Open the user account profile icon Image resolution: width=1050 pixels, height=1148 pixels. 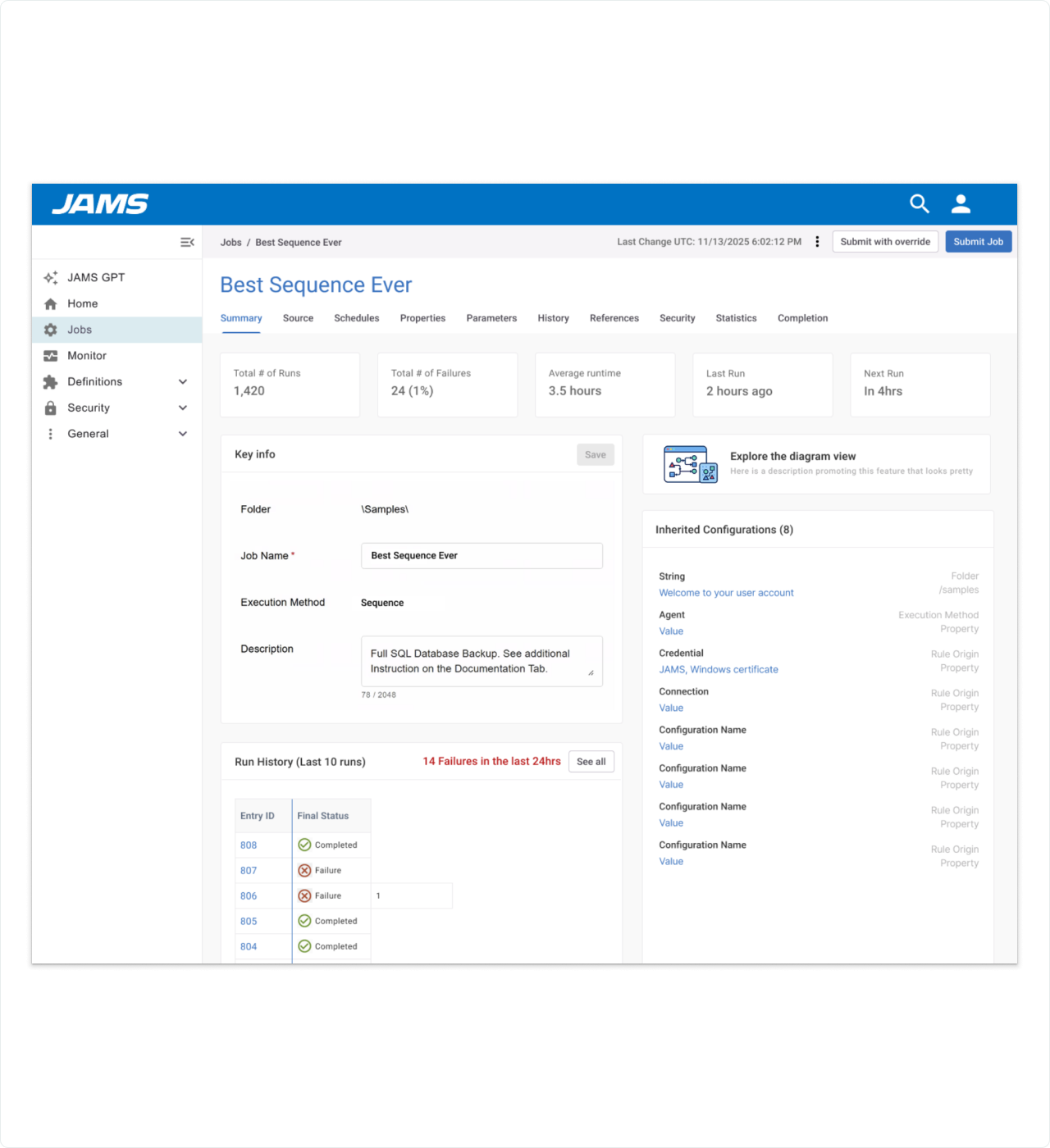[x=961, y=204]
